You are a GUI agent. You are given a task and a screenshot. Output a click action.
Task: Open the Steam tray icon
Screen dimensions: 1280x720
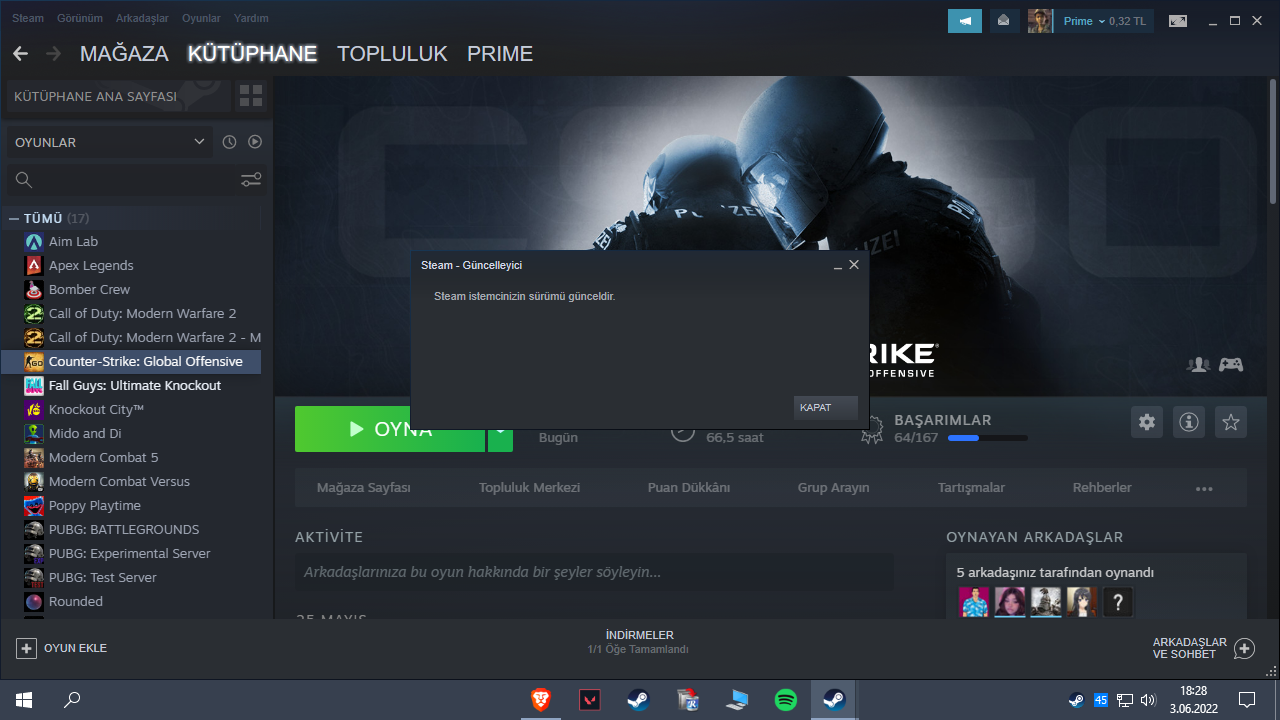pyautogui.click(x=1076, y=700)
